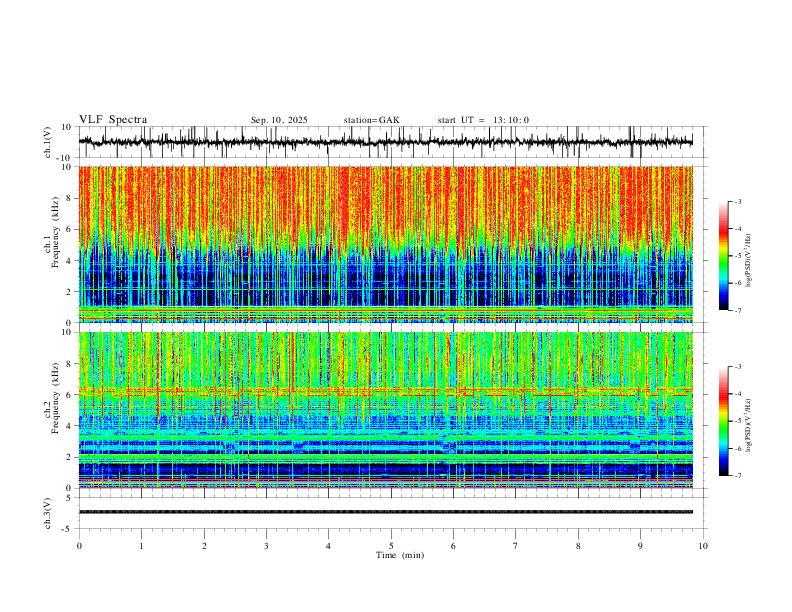Click time axis tick label "4"
Image resolution: width=792 pixels, height=612 pixels.
(x=329, y=546)
